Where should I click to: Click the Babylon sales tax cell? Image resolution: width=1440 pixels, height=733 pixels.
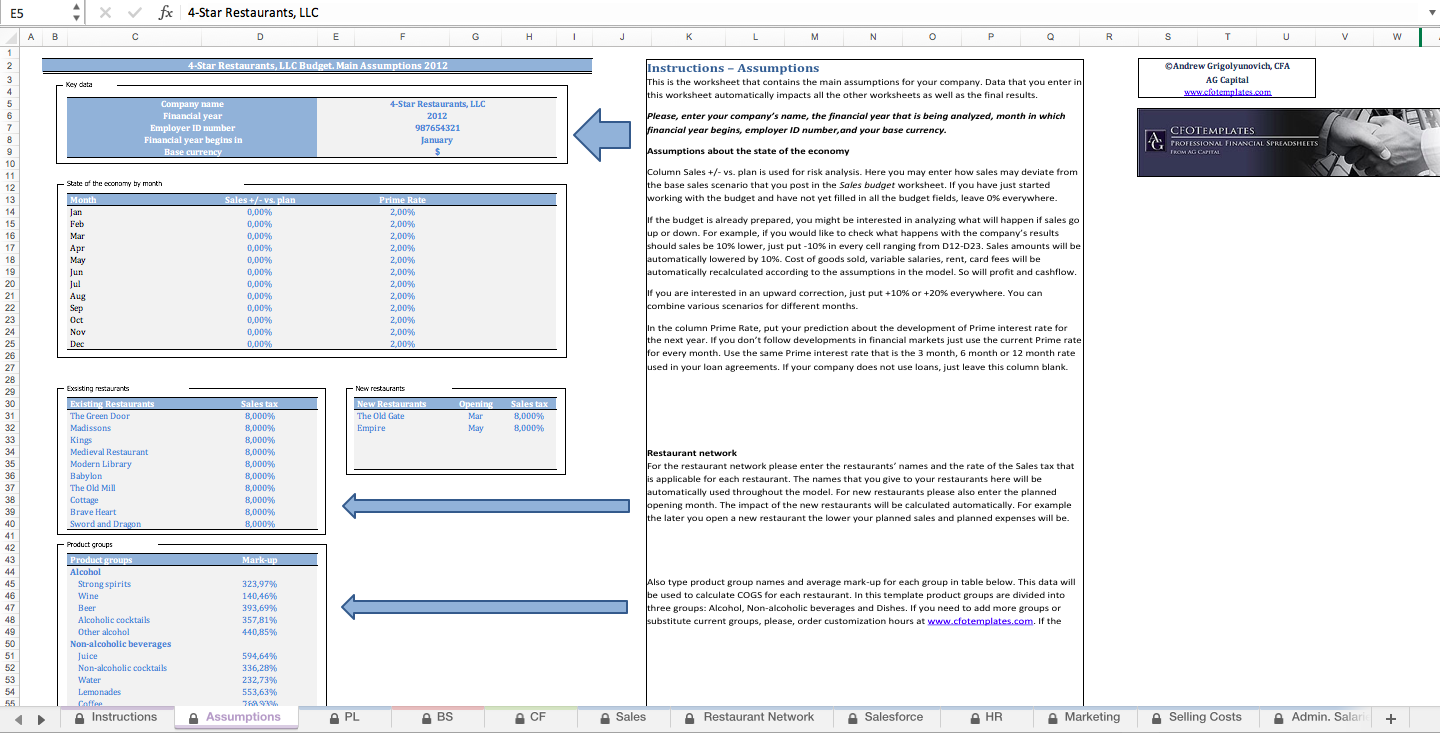point(259,476)
